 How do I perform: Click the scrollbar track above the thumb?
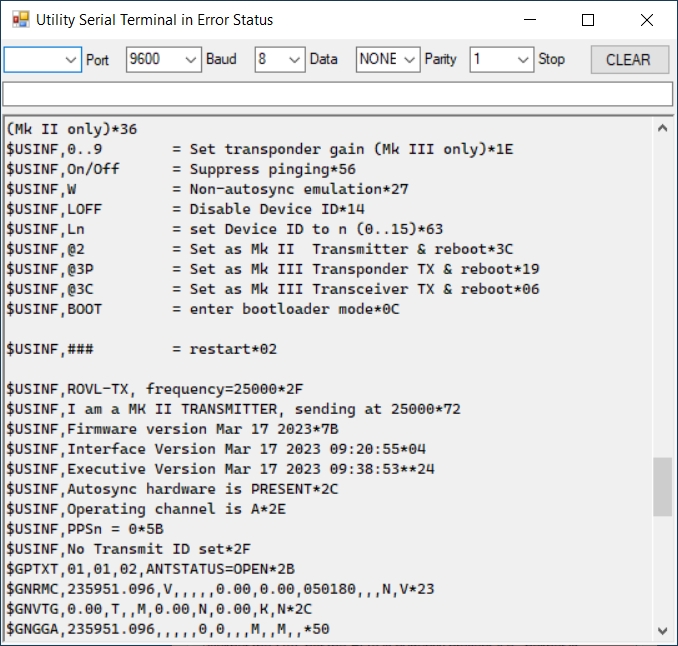(x=662, y=300)
